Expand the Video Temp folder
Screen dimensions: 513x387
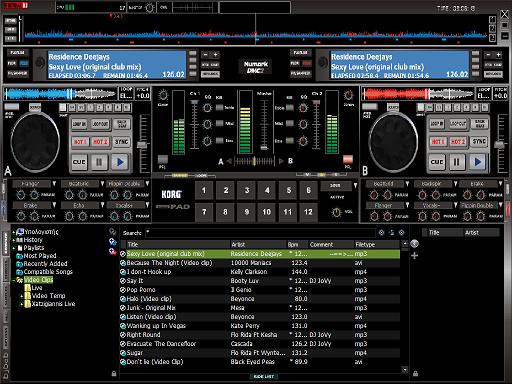22,296
